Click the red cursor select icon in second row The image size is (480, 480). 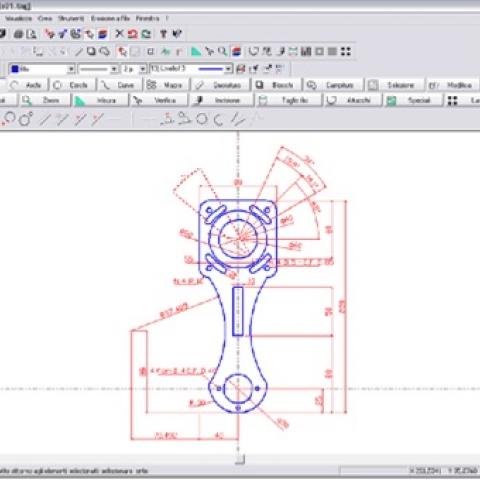coord(122,52)
